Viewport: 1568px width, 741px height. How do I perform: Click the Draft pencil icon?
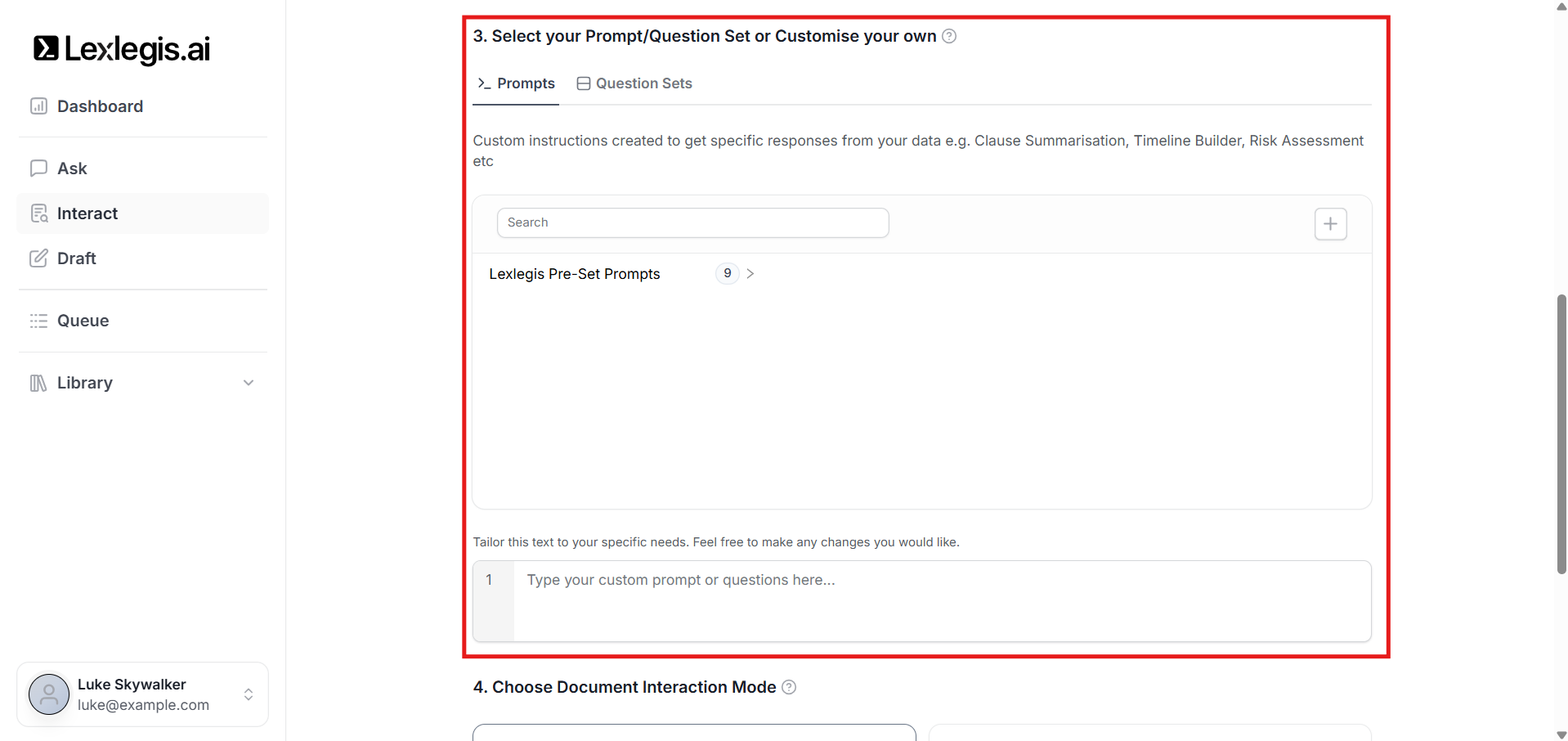point(38,258)
